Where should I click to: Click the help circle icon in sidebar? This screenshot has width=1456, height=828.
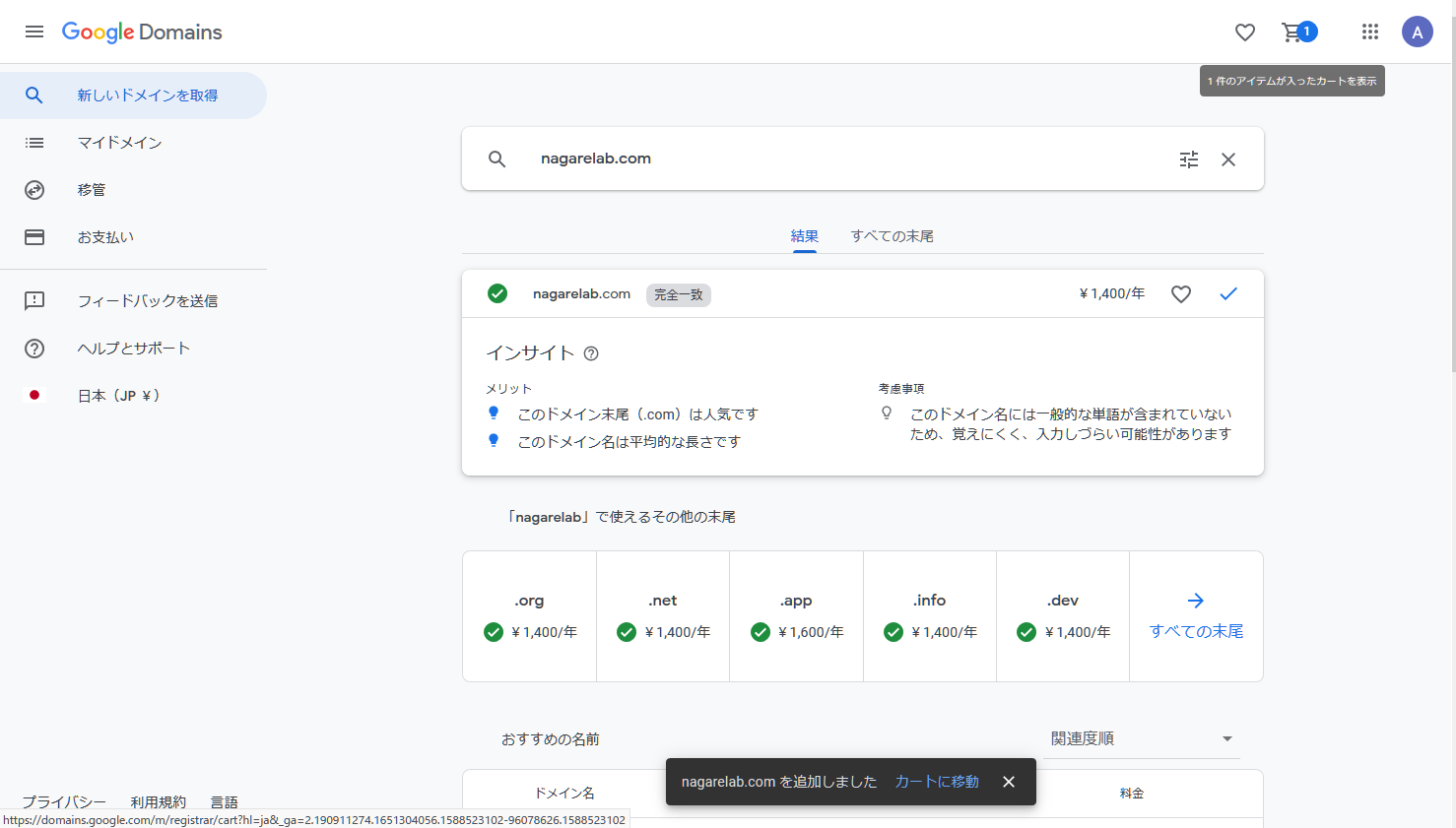[34, 349]
